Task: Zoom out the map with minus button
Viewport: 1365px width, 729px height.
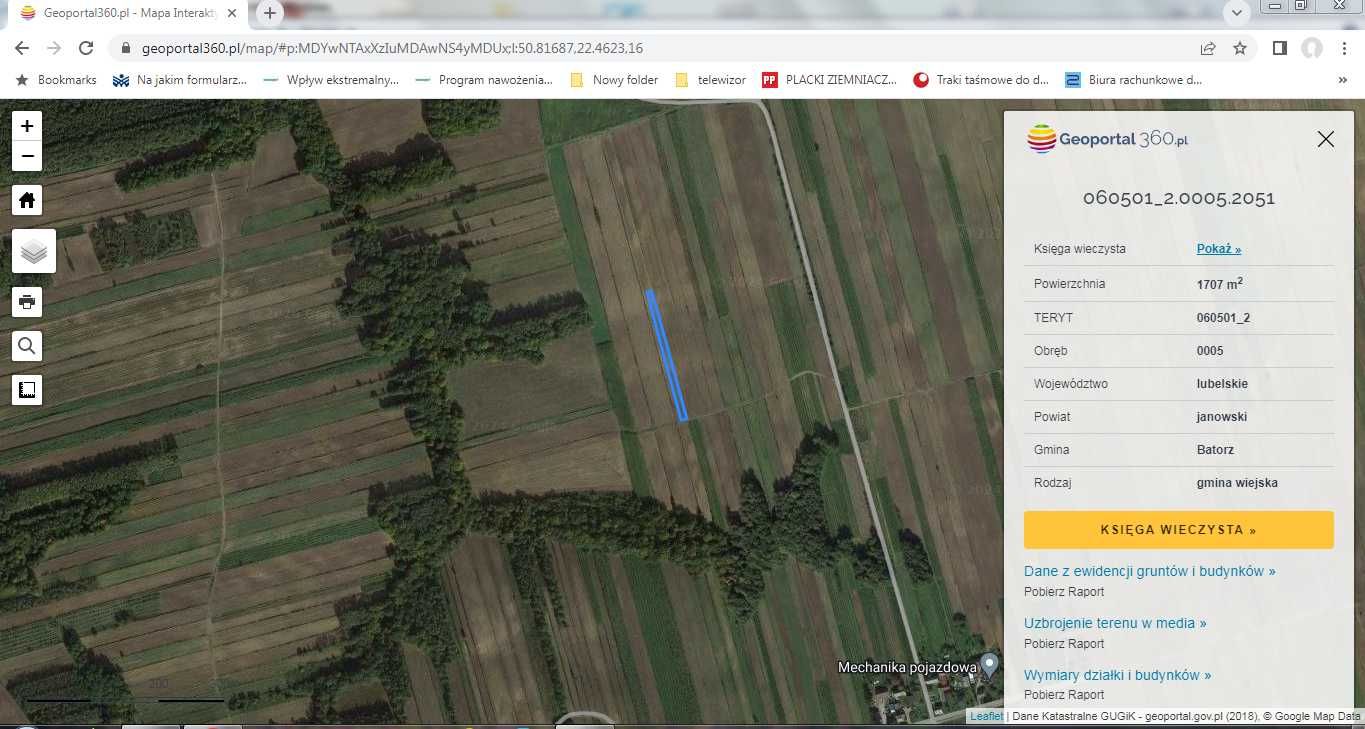Action: click(x=27, y=156)
